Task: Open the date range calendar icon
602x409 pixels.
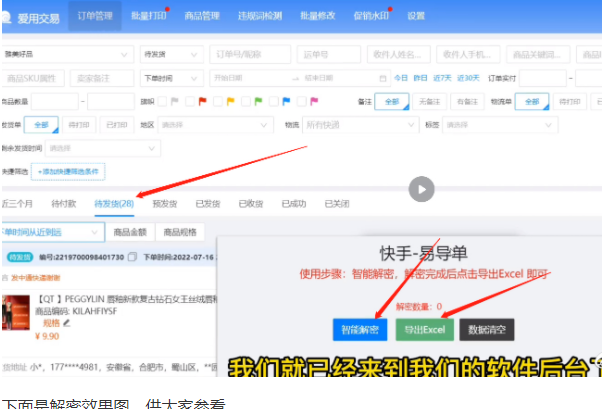Action: 382,78
